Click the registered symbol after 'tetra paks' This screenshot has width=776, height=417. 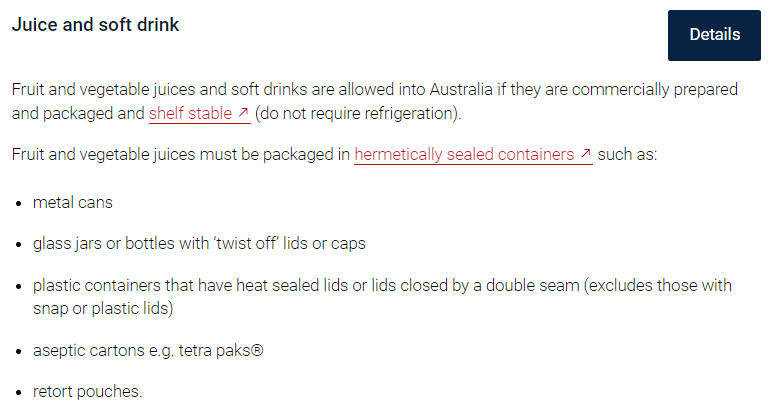coord(257,350)
